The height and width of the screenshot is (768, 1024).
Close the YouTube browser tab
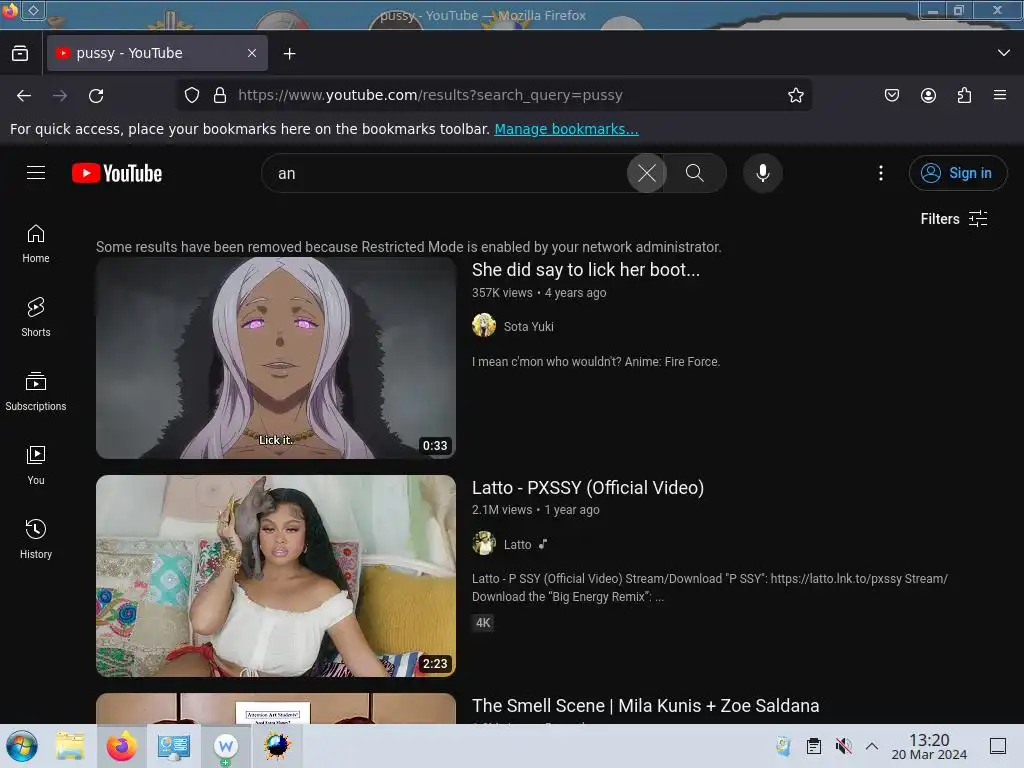(x=252, y=53)
